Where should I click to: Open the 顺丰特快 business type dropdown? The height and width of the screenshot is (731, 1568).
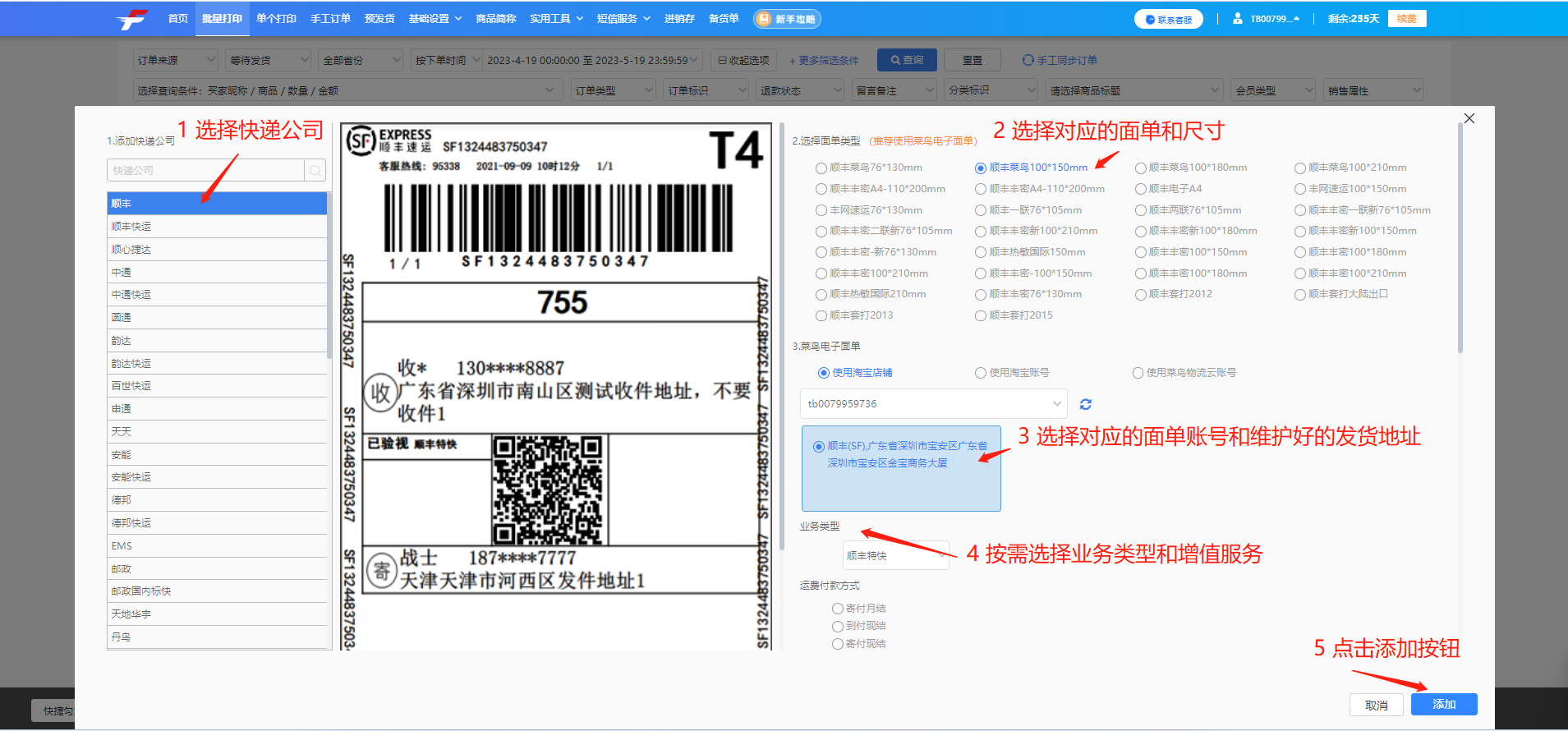tap(896, 556)
